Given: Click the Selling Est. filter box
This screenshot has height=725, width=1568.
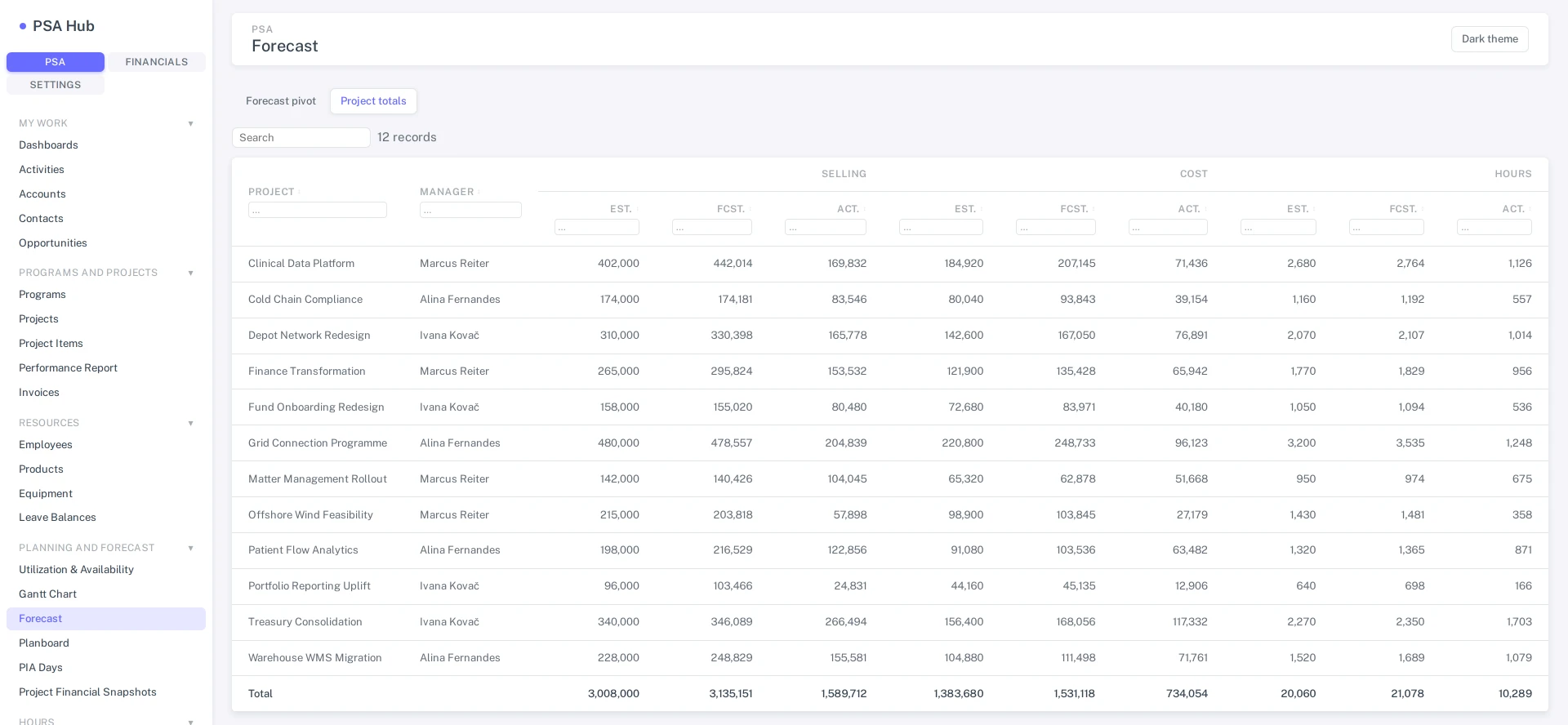Looking at the screenshot, I should [x=597, y=228].
